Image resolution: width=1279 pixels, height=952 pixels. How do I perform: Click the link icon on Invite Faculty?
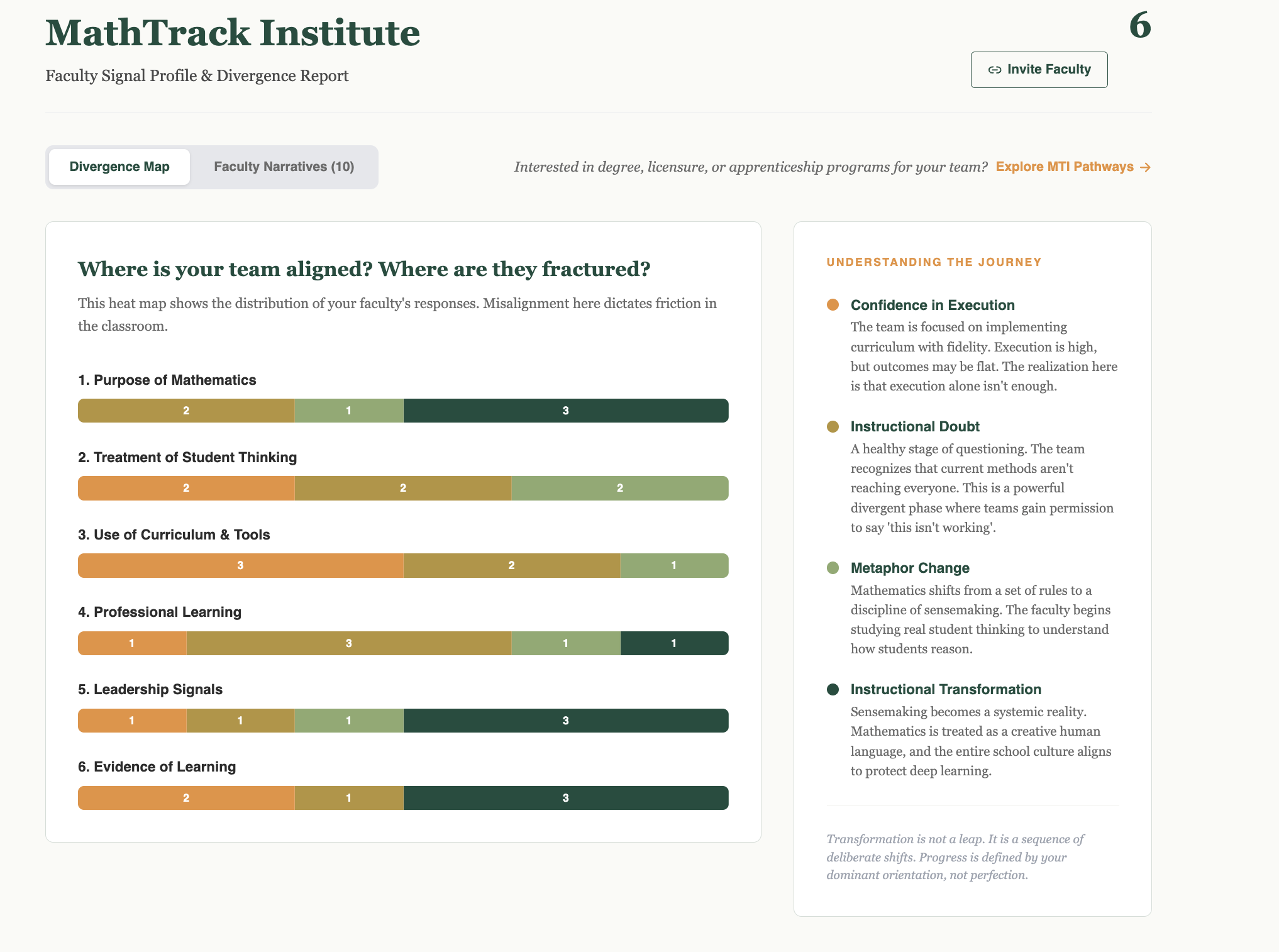[x=994, y=70]
